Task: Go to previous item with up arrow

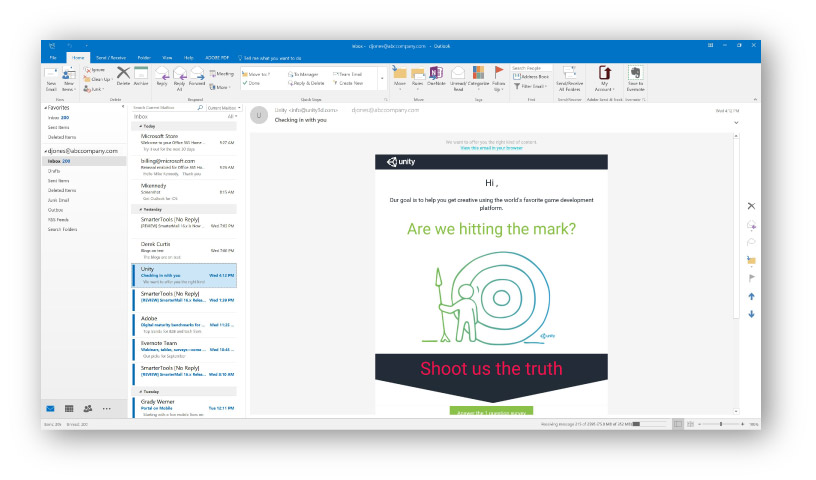Action: pos(751,297)
